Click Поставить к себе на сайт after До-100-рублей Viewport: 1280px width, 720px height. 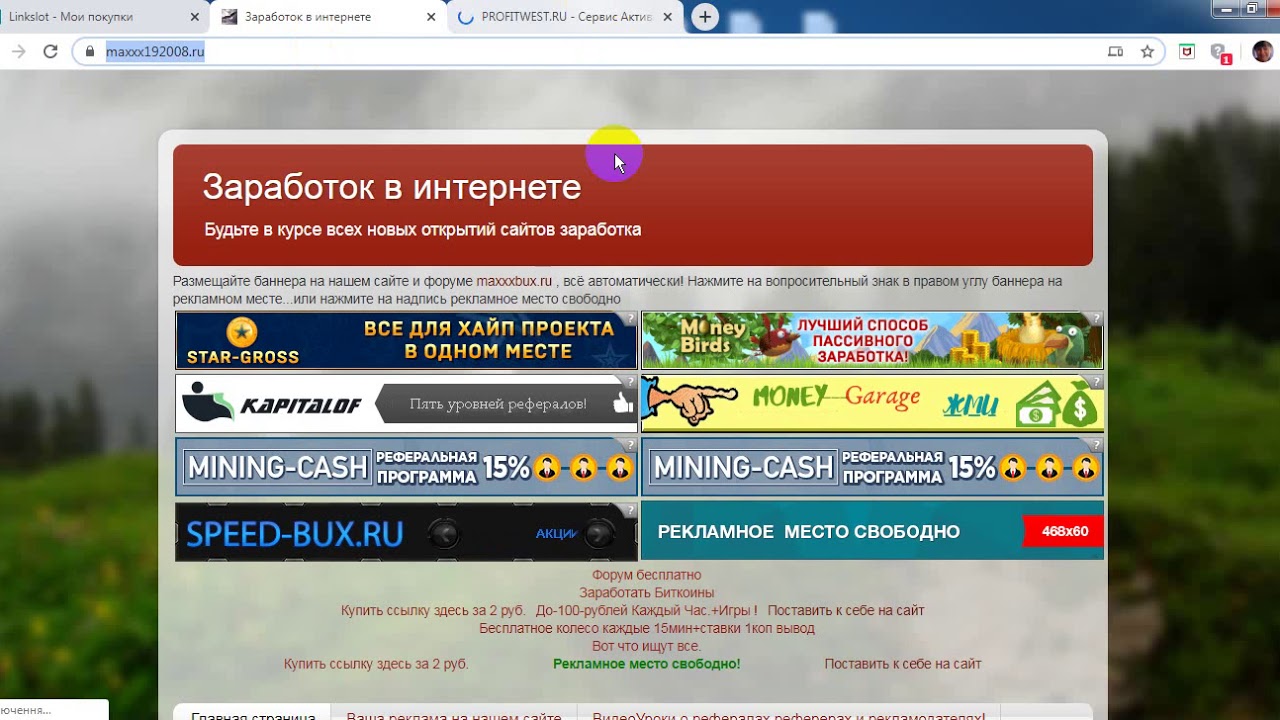coord(846,610)
